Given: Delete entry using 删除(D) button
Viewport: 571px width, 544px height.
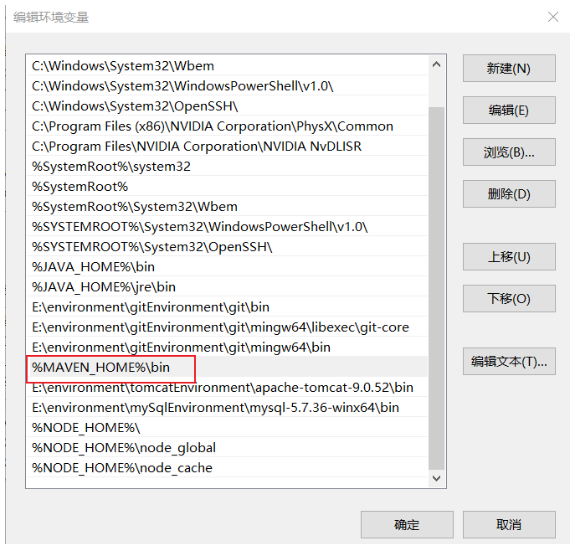Looking at the screenshot, I should coord(509,194).
